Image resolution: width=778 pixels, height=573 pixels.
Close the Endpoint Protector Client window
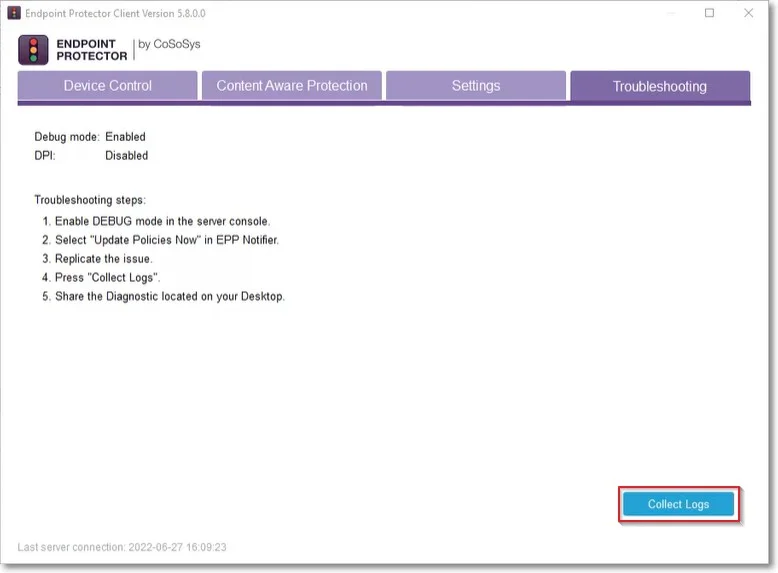point(749,13)
